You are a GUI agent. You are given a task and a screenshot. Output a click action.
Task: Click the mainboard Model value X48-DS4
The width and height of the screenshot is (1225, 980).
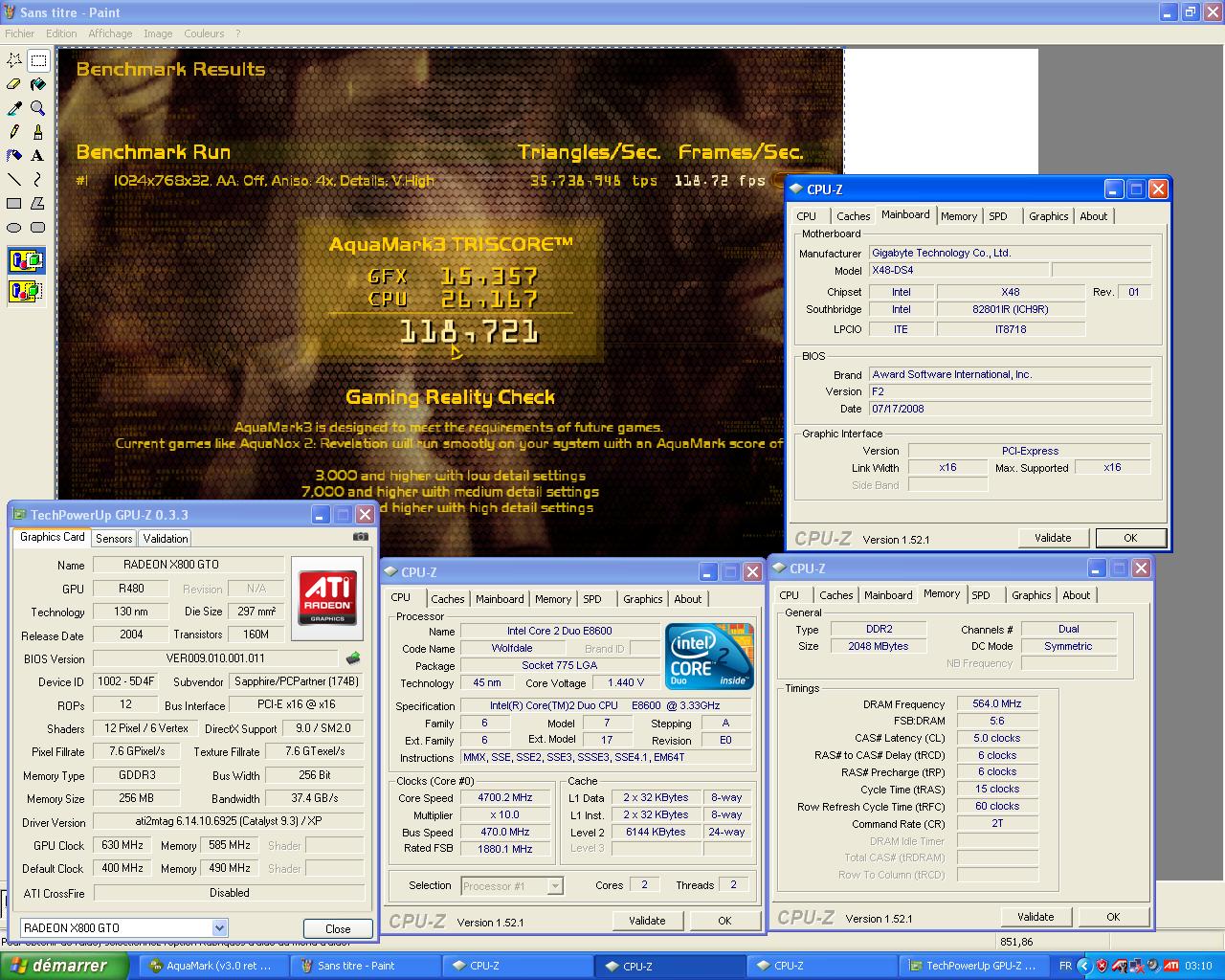click(958, 271)
